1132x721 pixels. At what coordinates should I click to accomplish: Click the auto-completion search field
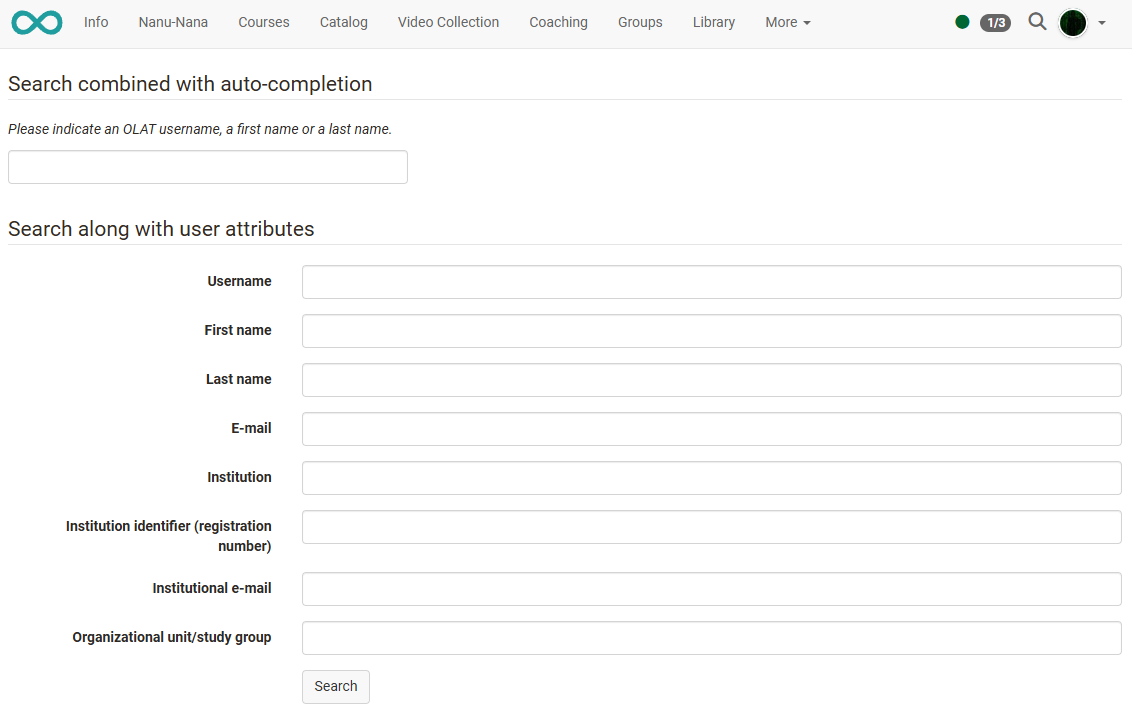coord(207,167)
